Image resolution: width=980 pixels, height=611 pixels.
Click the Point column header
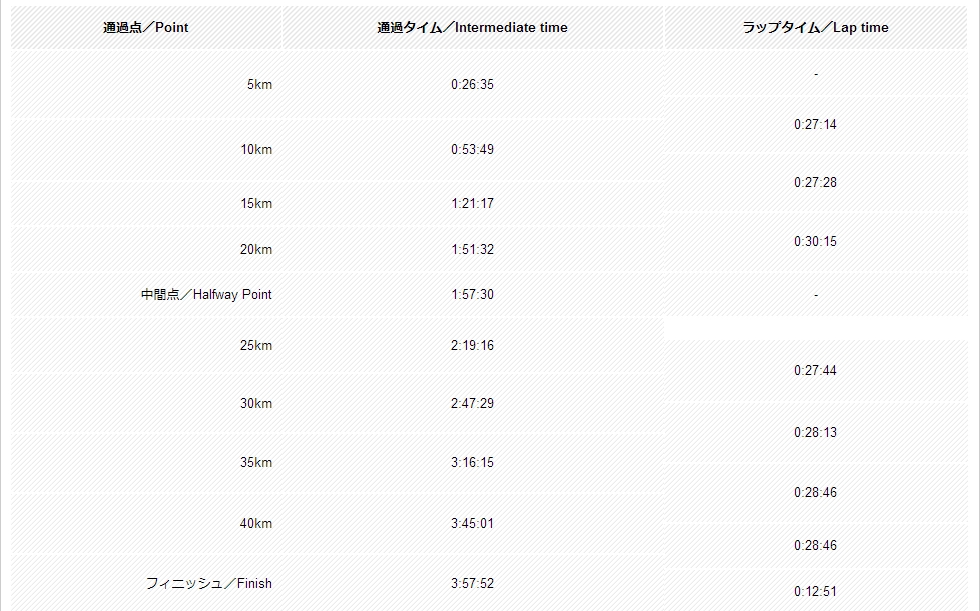pyautogui.click(x=146, y=28)
